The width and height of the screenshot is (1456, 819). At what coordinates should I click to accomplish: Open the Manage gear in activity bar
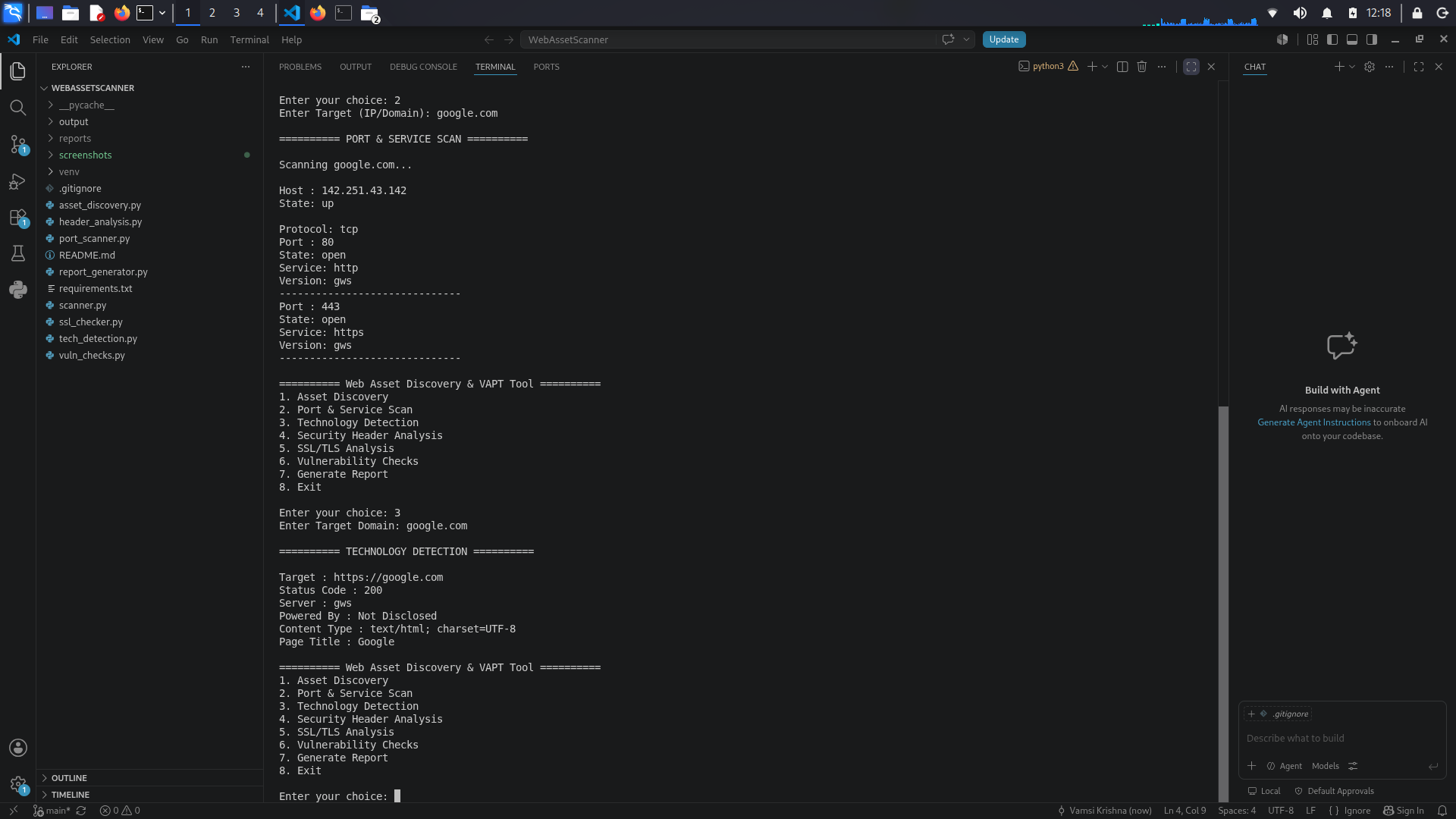click(x=18, y=784)
